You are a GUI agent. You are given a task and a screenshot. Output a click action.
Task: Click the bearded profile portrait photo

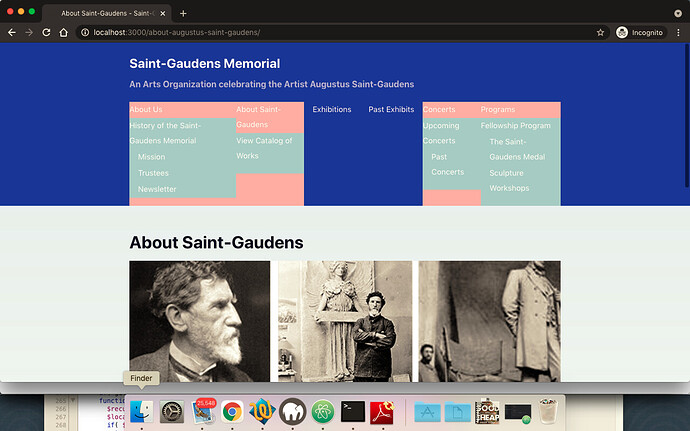(199, 320)
